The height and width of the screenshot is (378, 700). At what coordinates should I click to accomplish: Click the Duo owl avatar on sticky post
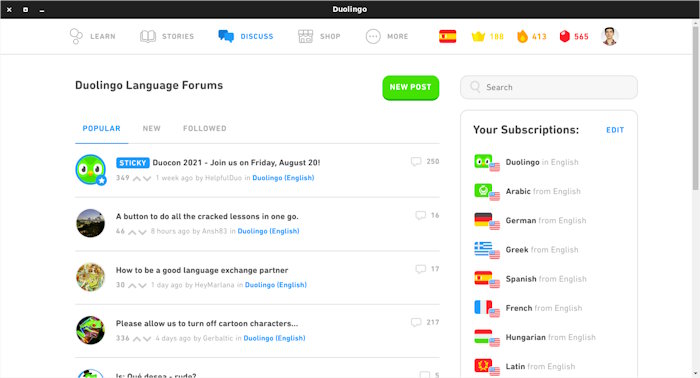click(x=91, y=170)
